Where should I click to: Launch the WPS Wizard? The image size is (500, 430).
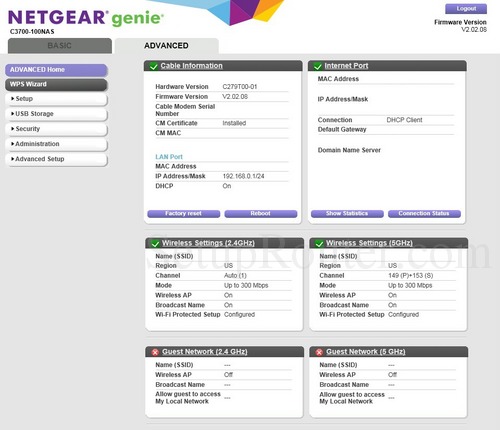click(x=56, y=85)
